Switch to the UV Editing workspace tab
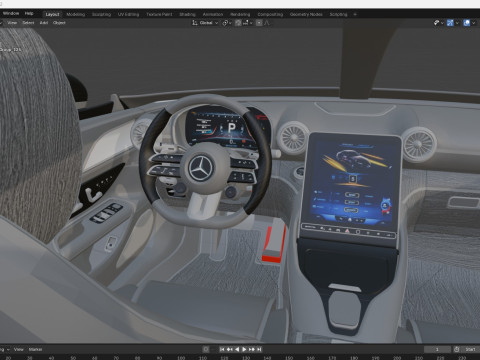 tap(128, 14)
